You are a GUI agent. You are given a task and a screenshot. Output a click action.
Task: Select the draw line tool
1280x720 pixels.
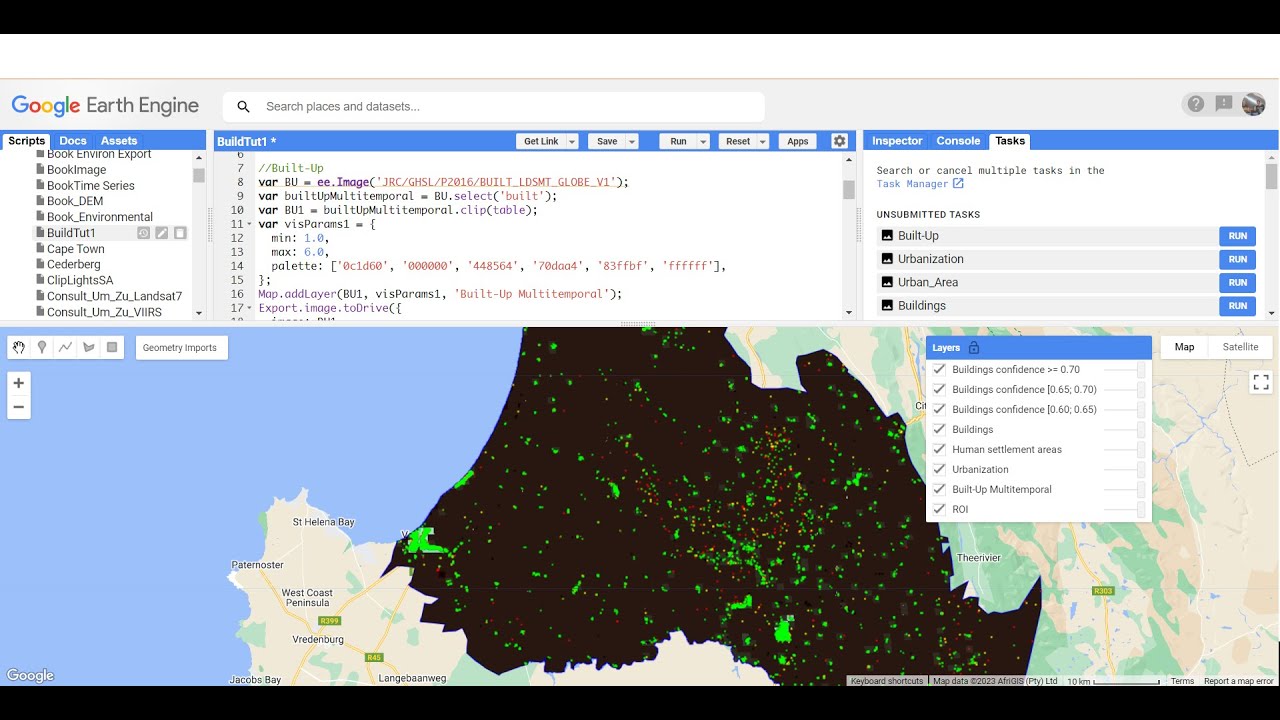(x=65, y=347)
